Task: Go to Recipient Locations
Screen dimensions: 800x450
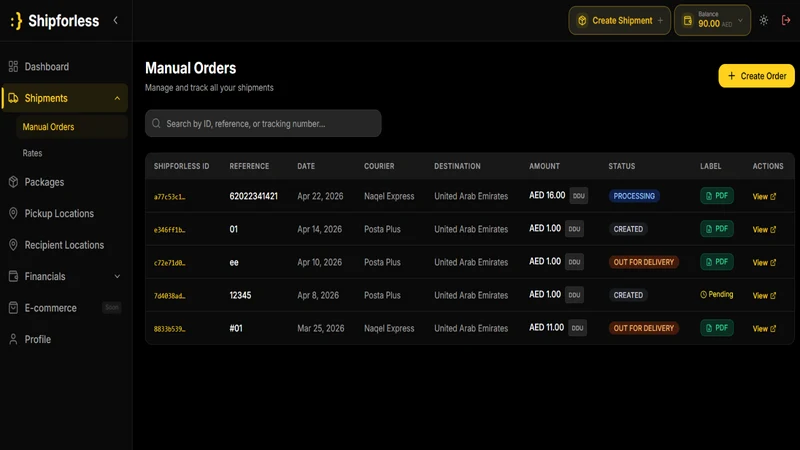Action: coord(65,245)
